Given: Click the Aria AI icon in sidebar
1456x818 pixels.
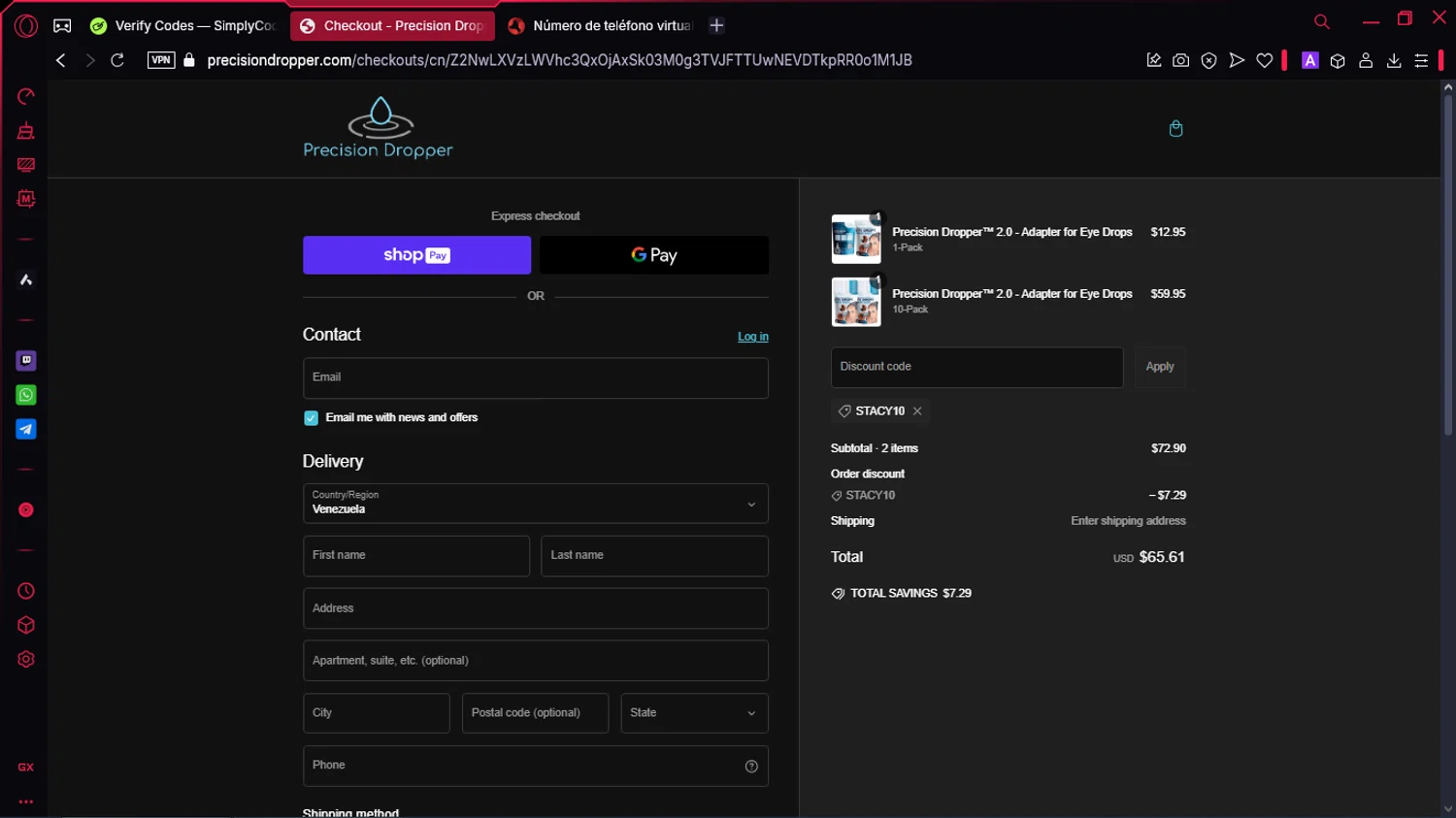Looking at the screenshot, I should [26, 279].
